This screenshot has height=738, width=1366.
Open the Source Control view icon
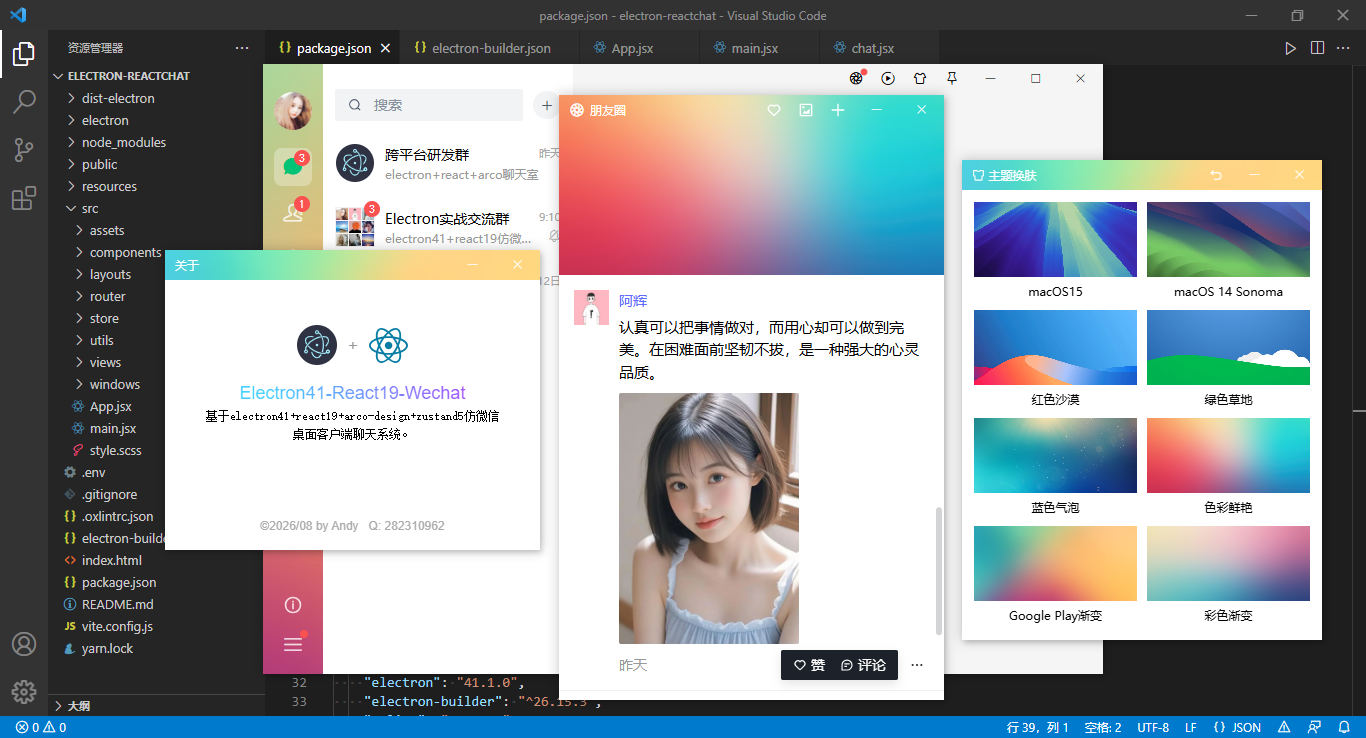pos(24,150)
